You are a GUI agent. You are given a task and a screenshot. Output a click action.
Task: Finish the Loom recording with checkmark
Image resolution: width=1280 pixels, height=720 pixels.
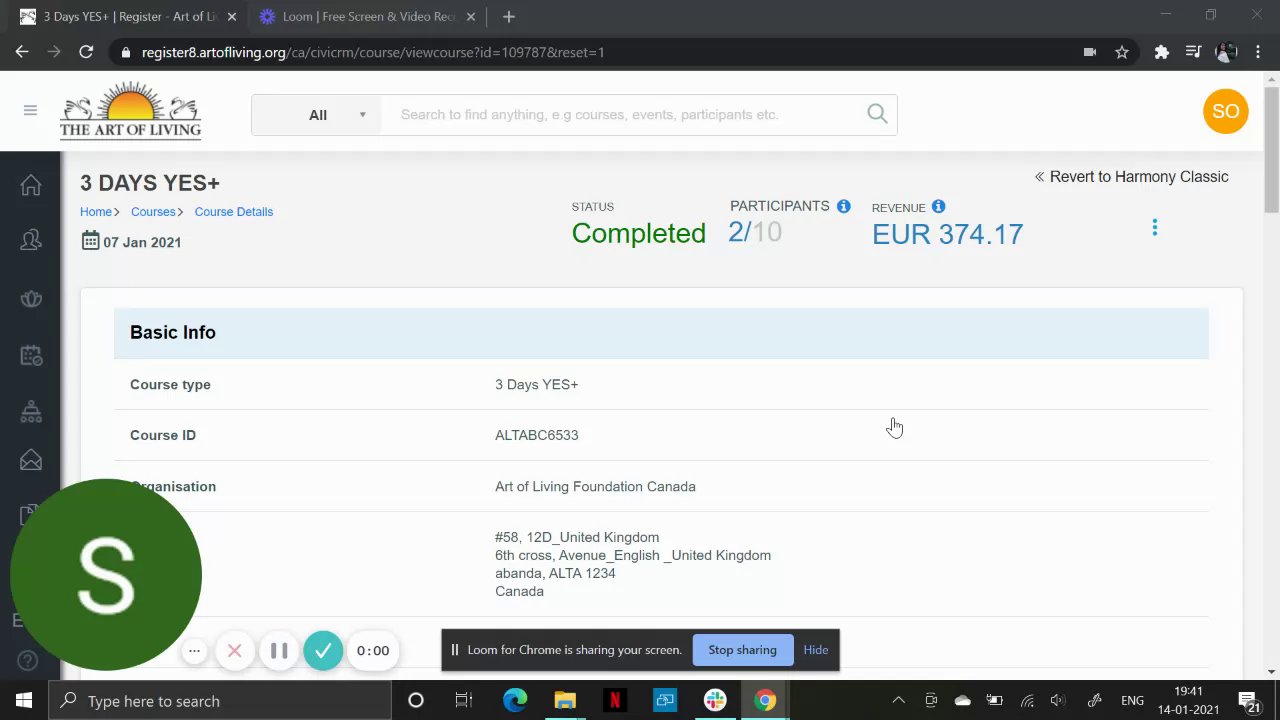pyautogui.click(x=323, y=651)
